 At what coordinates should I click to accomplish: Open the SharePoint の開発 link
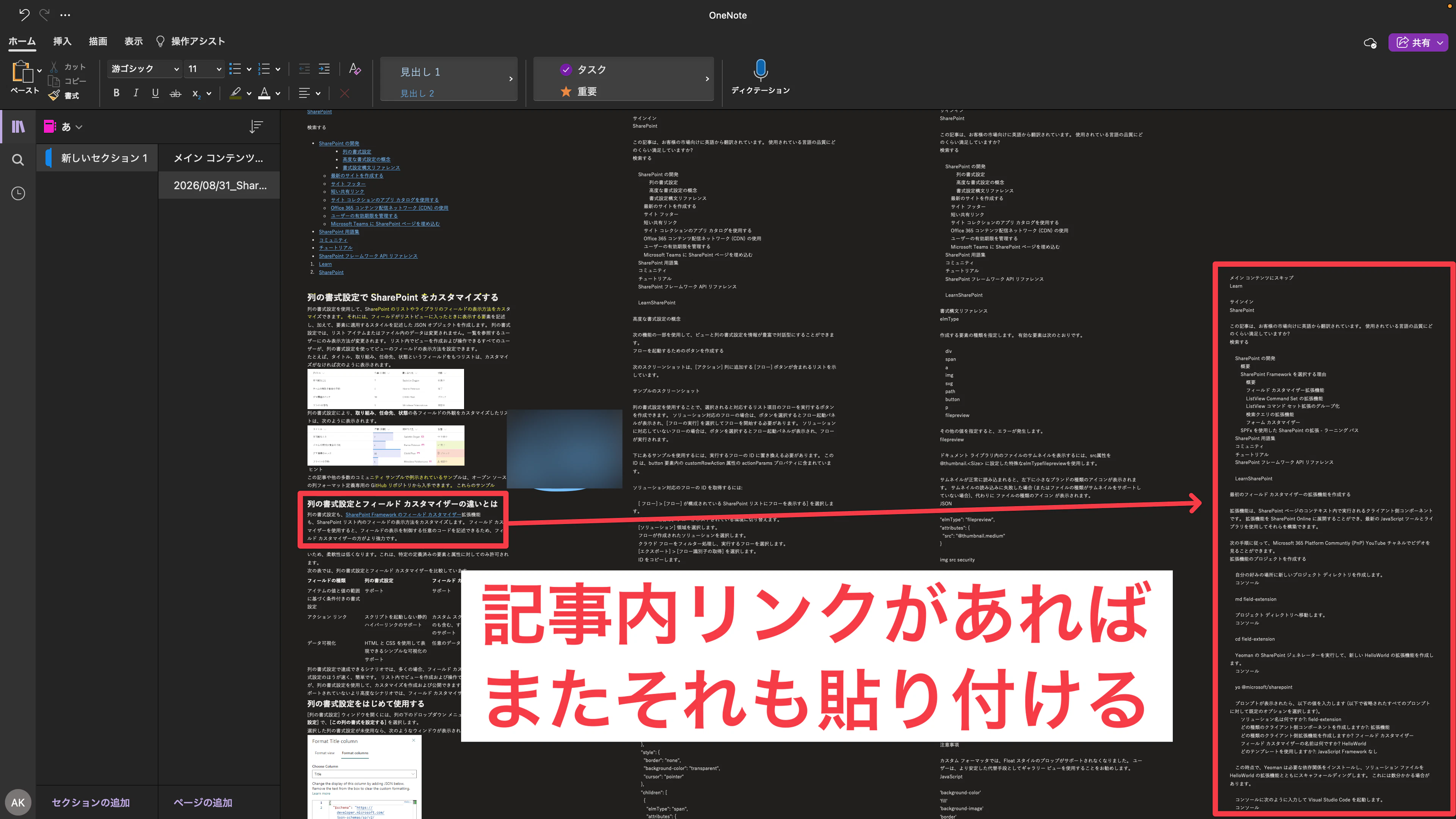[x=339, y=144]
